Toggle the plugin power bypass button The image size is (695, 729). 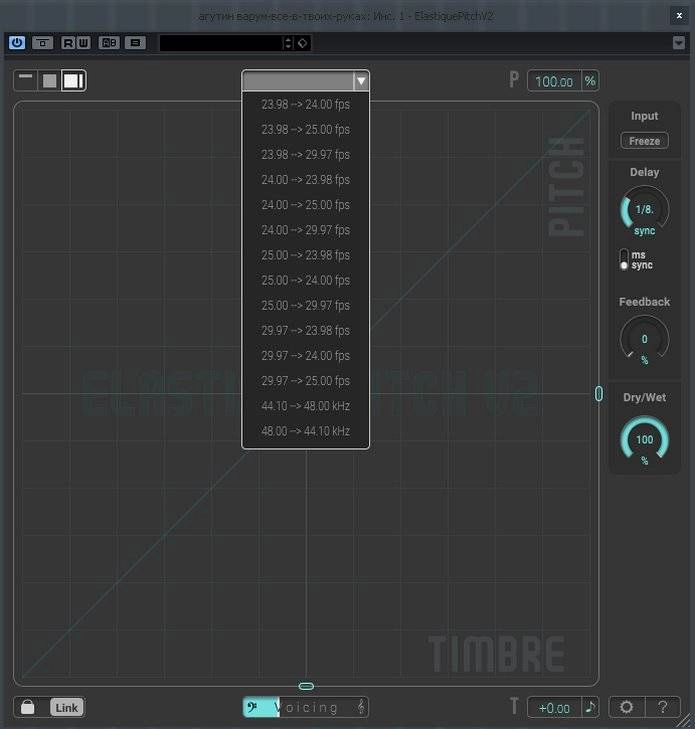(17, 43)
